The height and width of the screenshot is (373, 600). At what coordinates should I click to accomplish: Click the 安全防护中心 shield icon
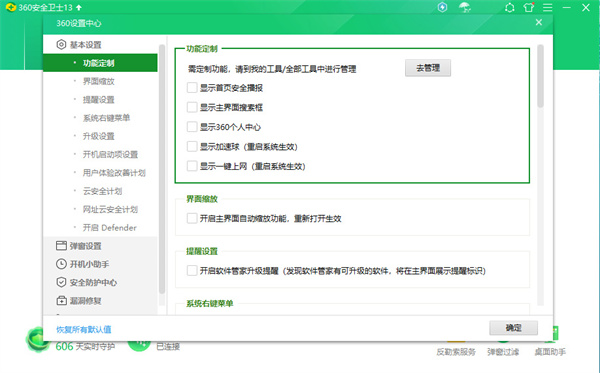(61, 282)
